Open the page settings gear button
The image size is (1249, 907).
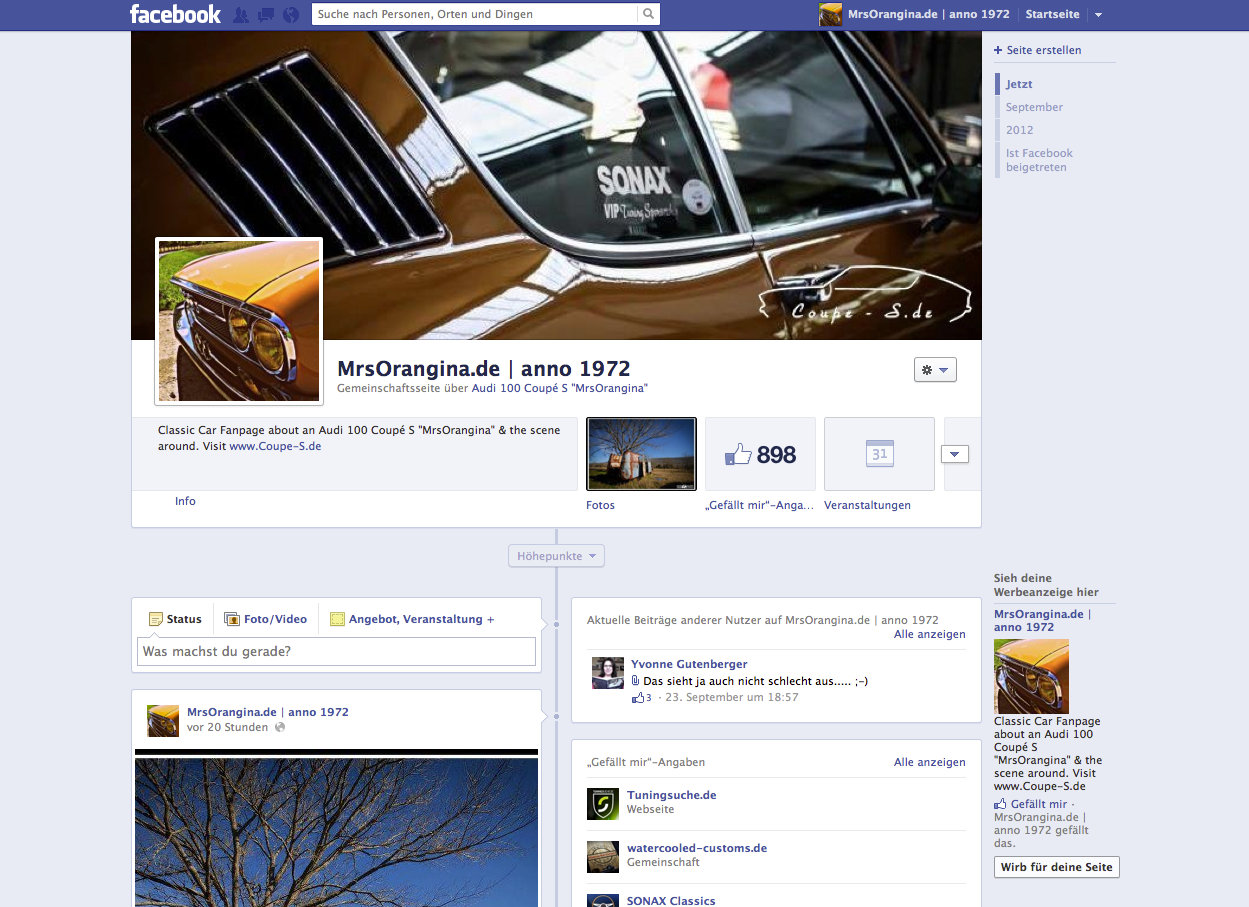[x=935, y=370]
